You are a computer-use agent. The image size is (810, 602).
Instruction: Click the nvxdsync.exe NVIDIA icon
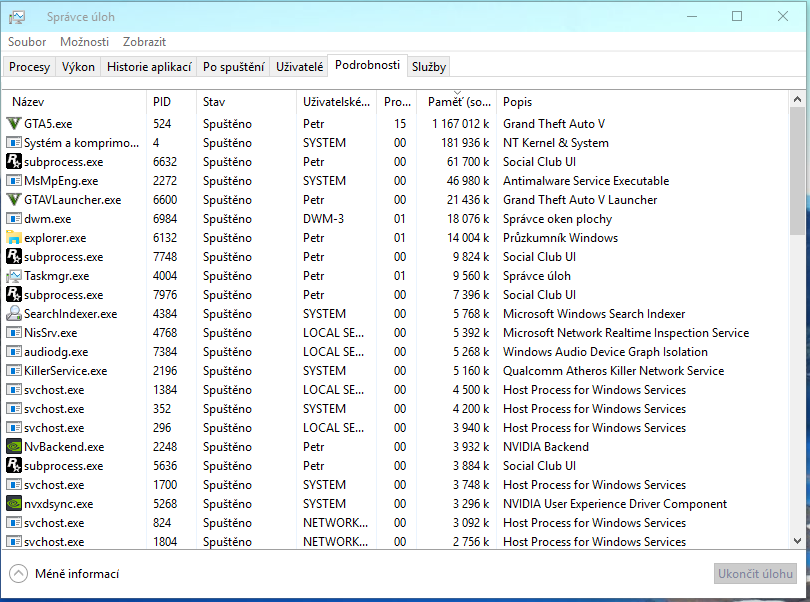14,504
